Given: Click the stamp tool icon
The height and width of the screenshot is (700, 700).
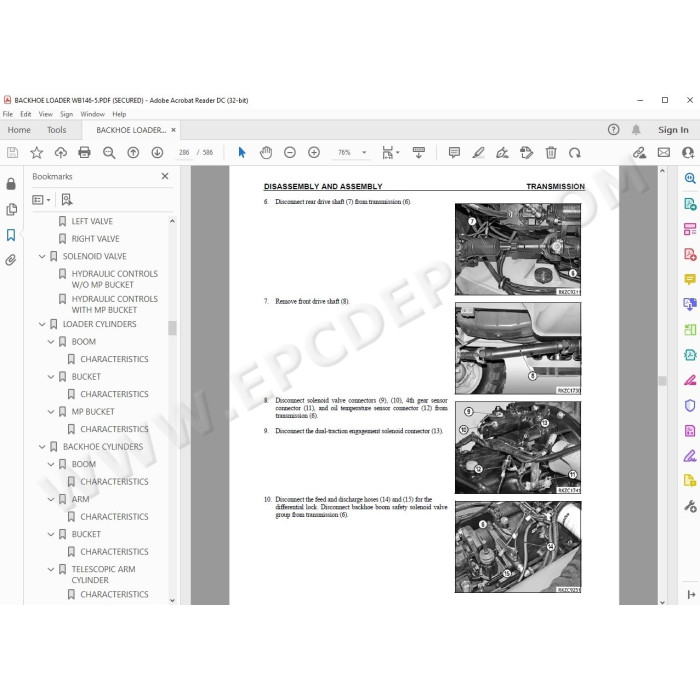Looking at the screenshot, I should (526, 153).
